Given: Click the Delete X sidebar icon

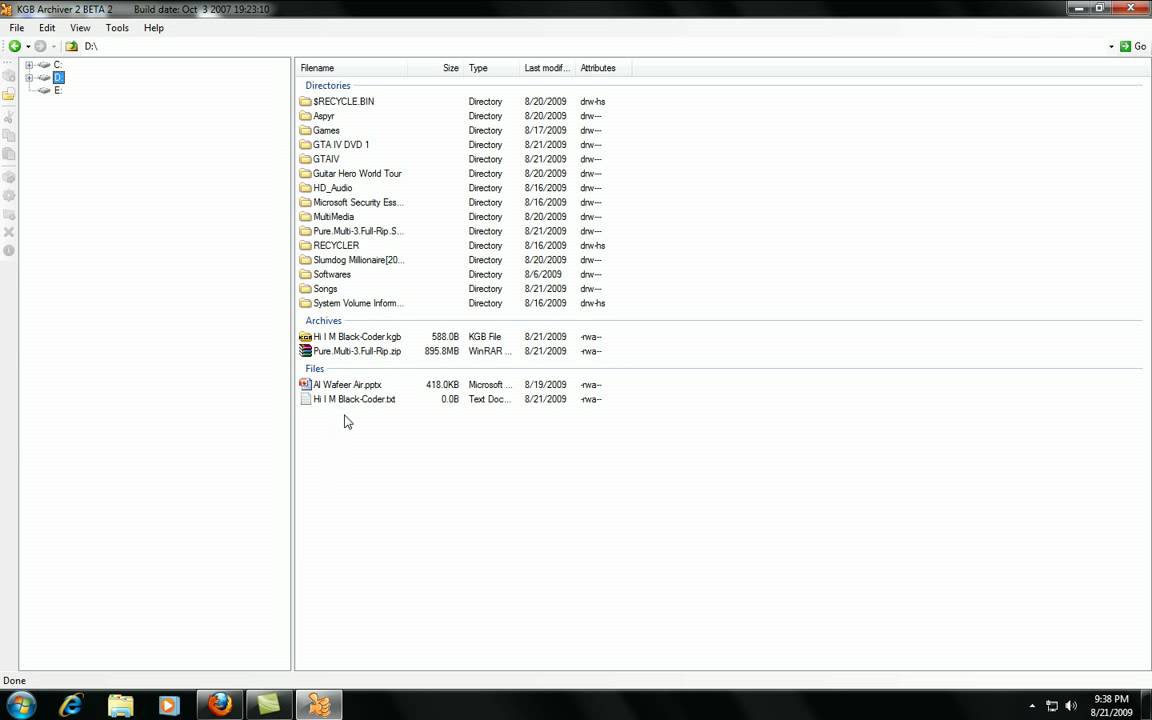Looking at the screenshot, I should pos(9,232).
